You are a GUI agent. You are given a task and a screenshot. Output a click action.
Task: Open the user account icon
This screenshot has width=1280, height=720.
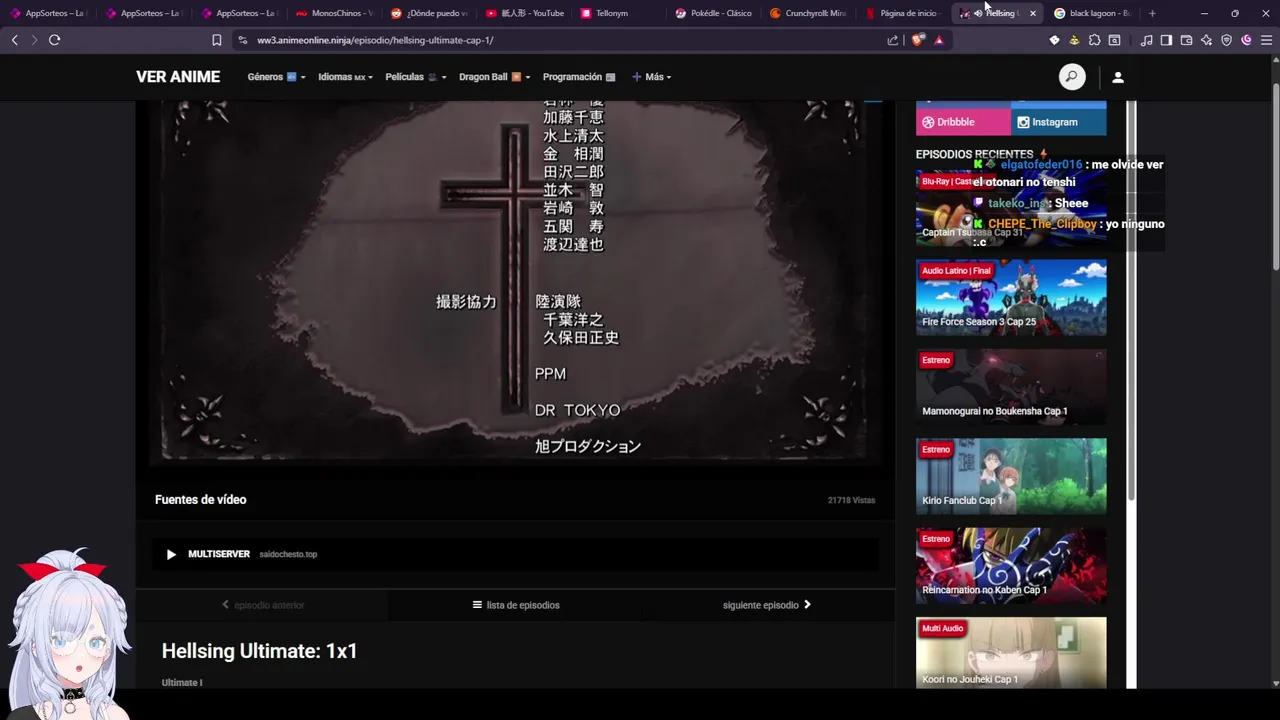1118,77
